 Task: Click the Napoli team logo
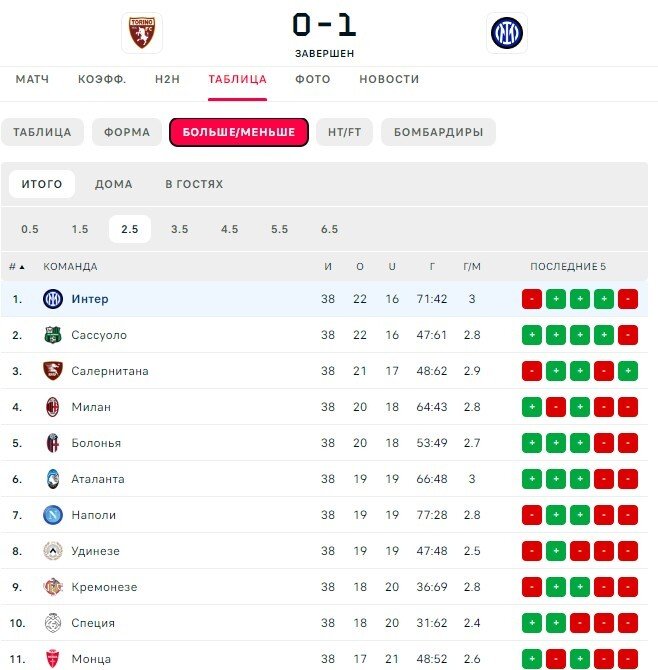click(x=52, y=515)
